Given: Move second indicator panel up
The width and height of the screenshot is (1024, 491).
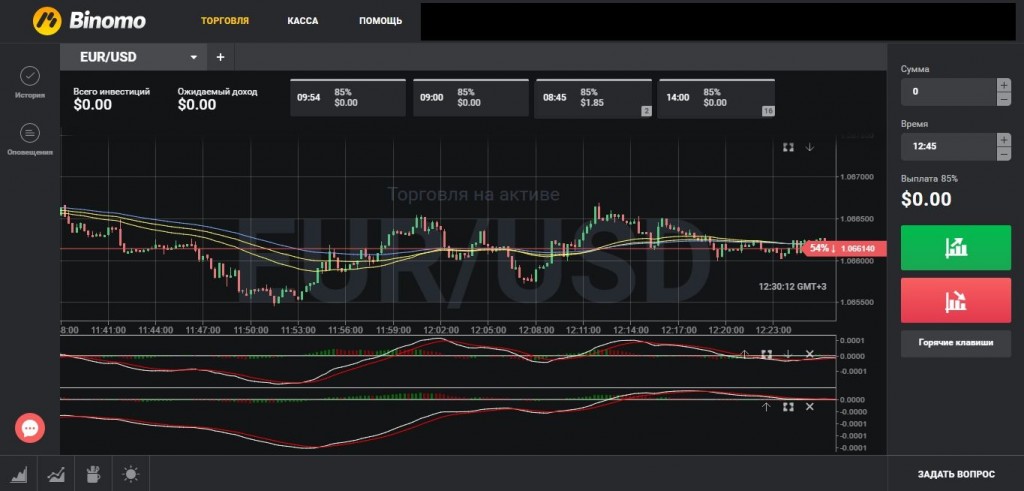Looking at the screenshot, I should 767,407.
